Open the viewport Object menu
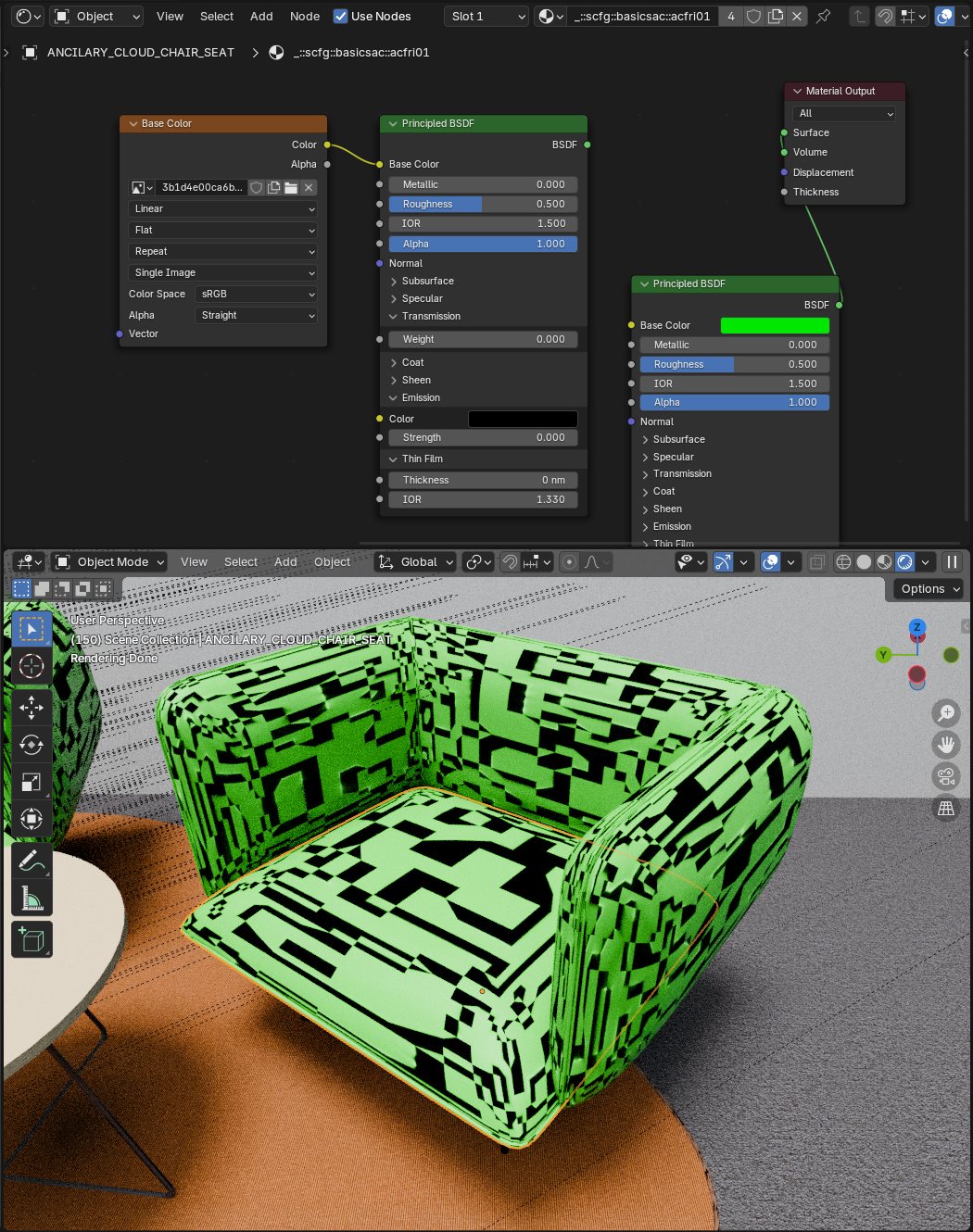The image size is (973, 1232). point(332,562)
